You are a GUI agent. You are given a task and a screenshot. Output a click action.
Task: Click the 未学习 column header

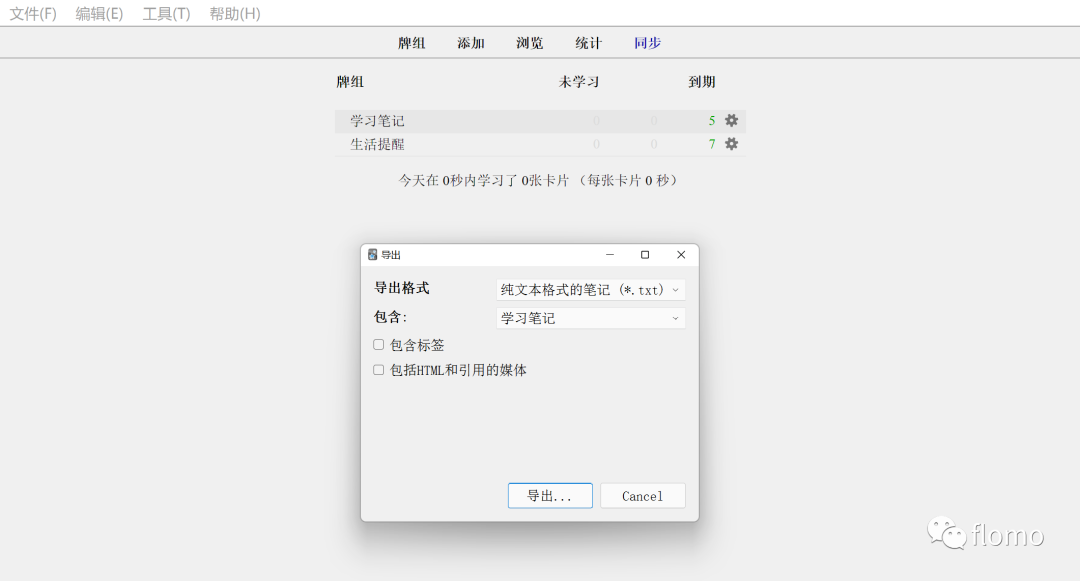[x=579, y=82]
